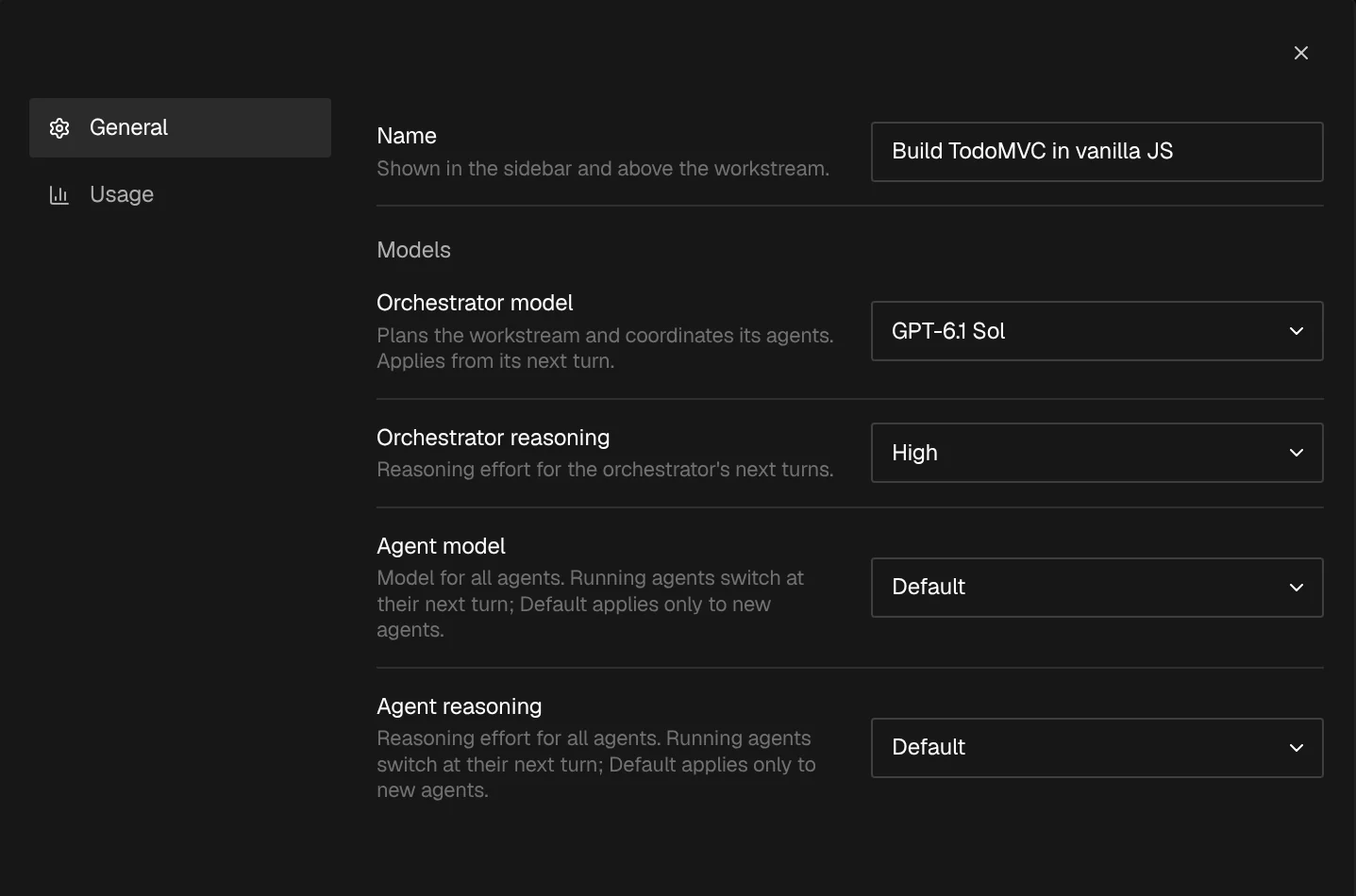Open the Usage settings tab
The image size is (1356, 896).
pos(180,194)
